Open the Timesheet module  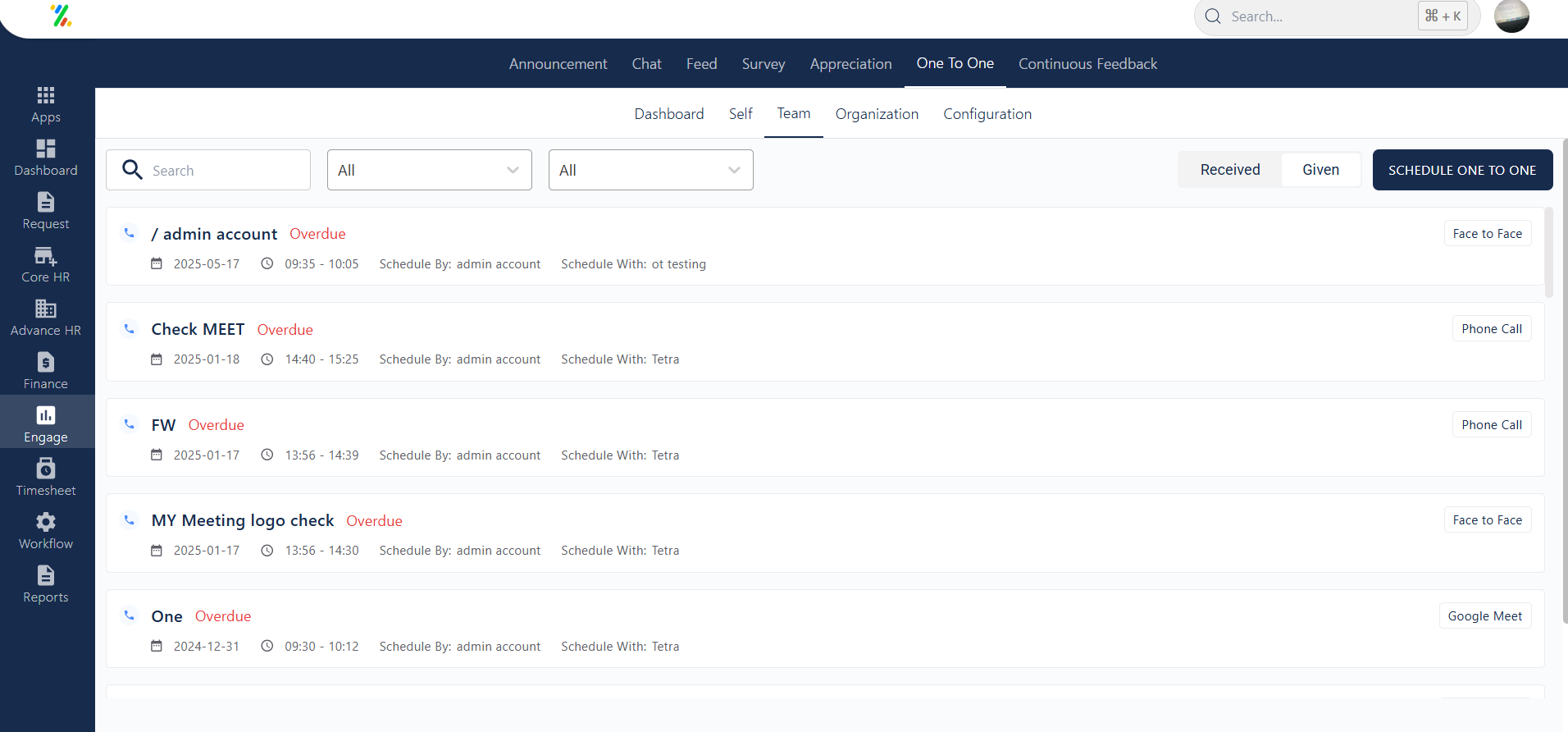46,478
